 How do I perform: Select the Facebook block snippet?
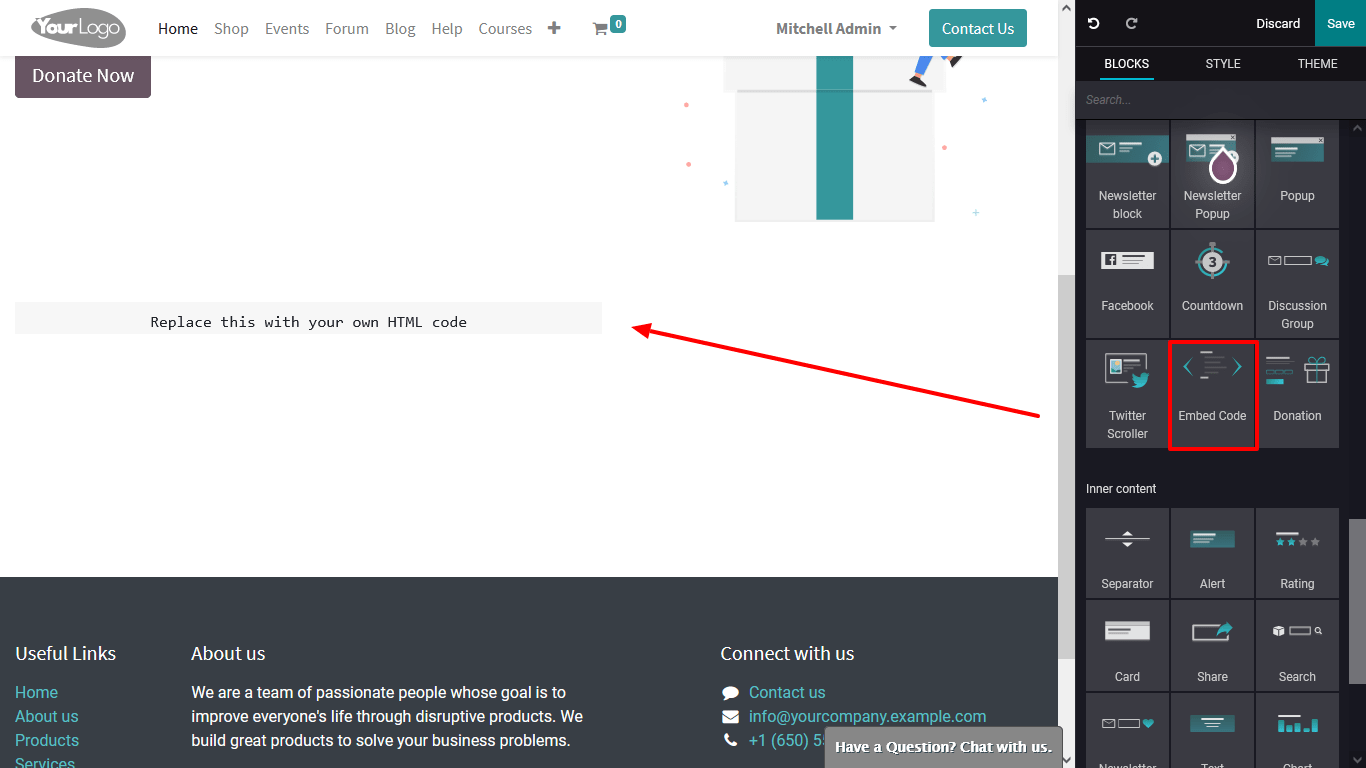coord(1127,284)
